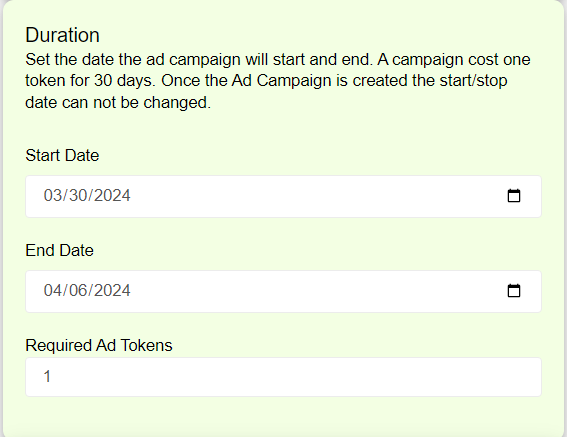Select the year 2024 in End Date
The height and width of the screenshot is (437, 567).
[112, 290]
